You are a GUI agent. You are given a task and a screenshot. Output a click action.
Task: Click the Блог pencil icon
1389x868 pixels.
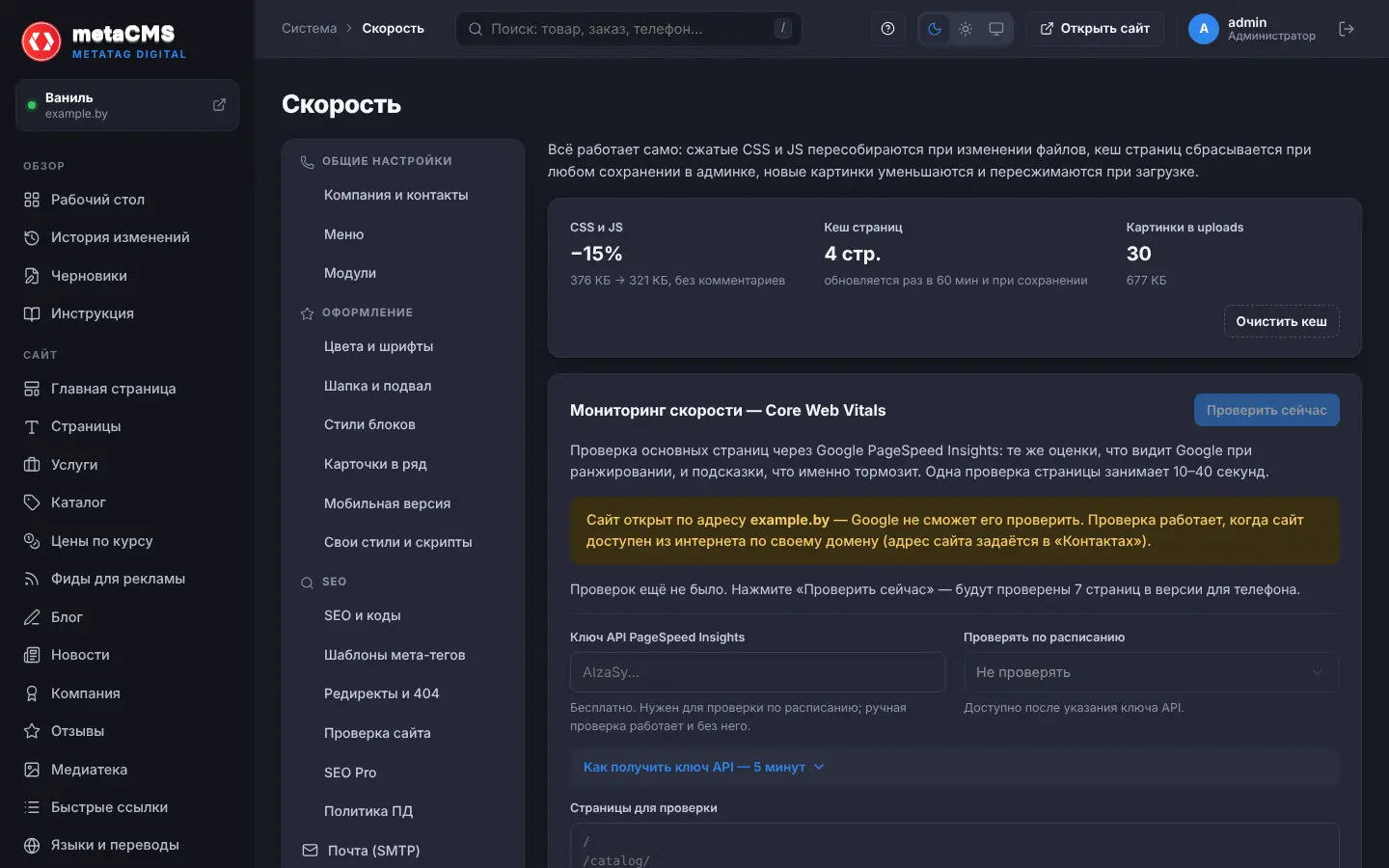pyautogui.click(x=32, y=617)
